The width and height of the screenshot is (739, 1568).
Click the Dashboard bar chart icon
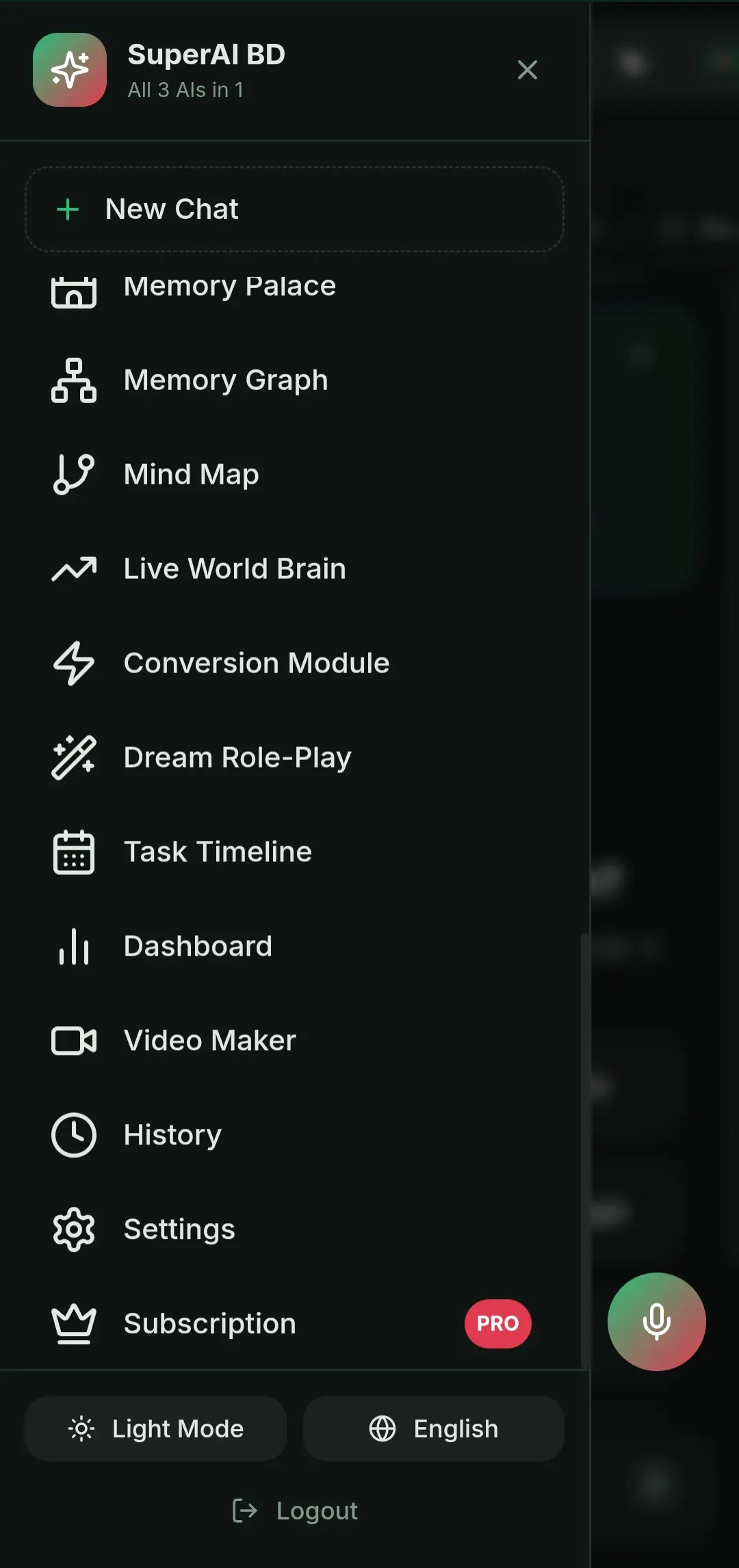[x=74, y=947]
